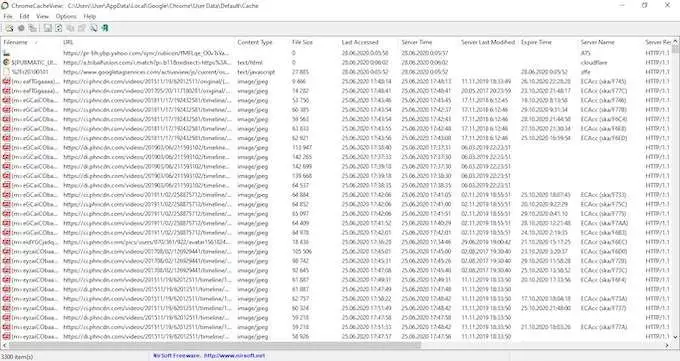
Task: Click the text/javascript content type cell
Action: tap(256, 72)
